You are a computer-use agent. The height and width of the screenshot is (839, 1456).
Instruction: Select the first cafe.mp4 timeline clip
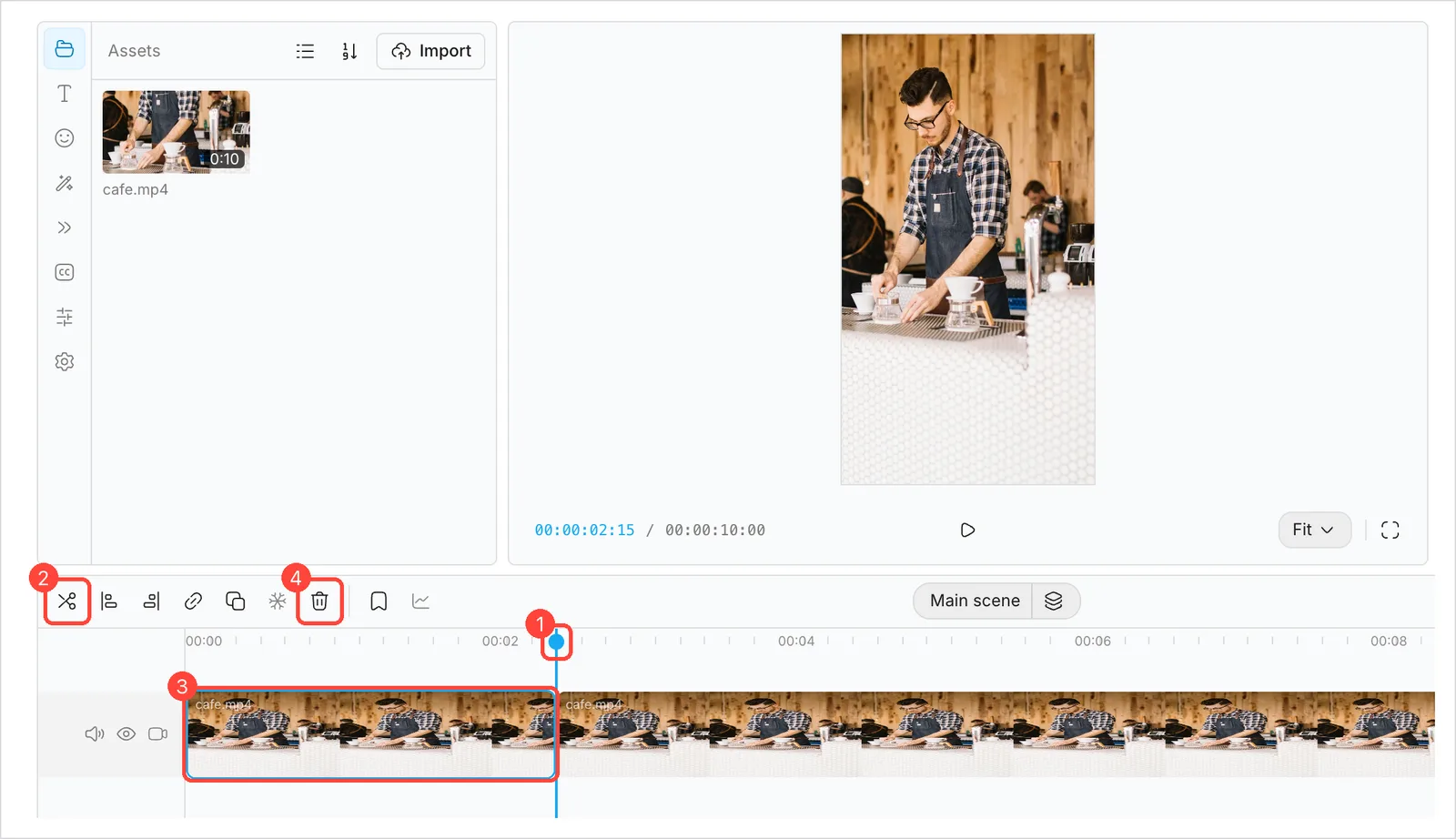click(370, 733)
